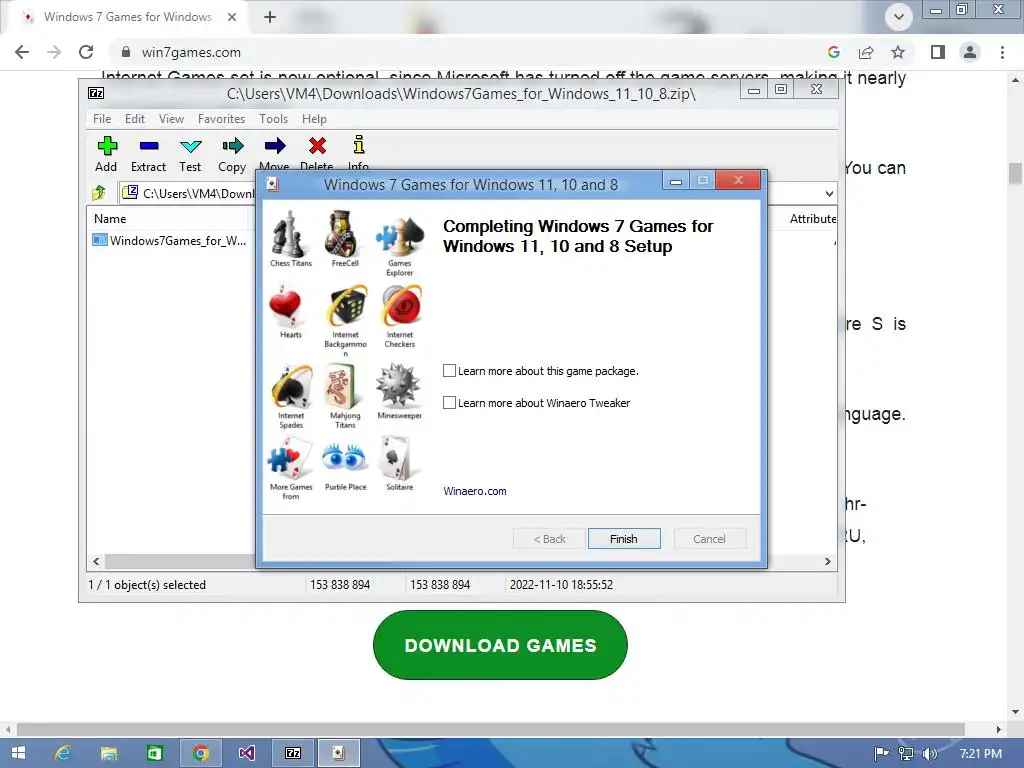1024x768 pixels.
Task: Click the Google icon in address bar
Action: click(x=833, y=52)
